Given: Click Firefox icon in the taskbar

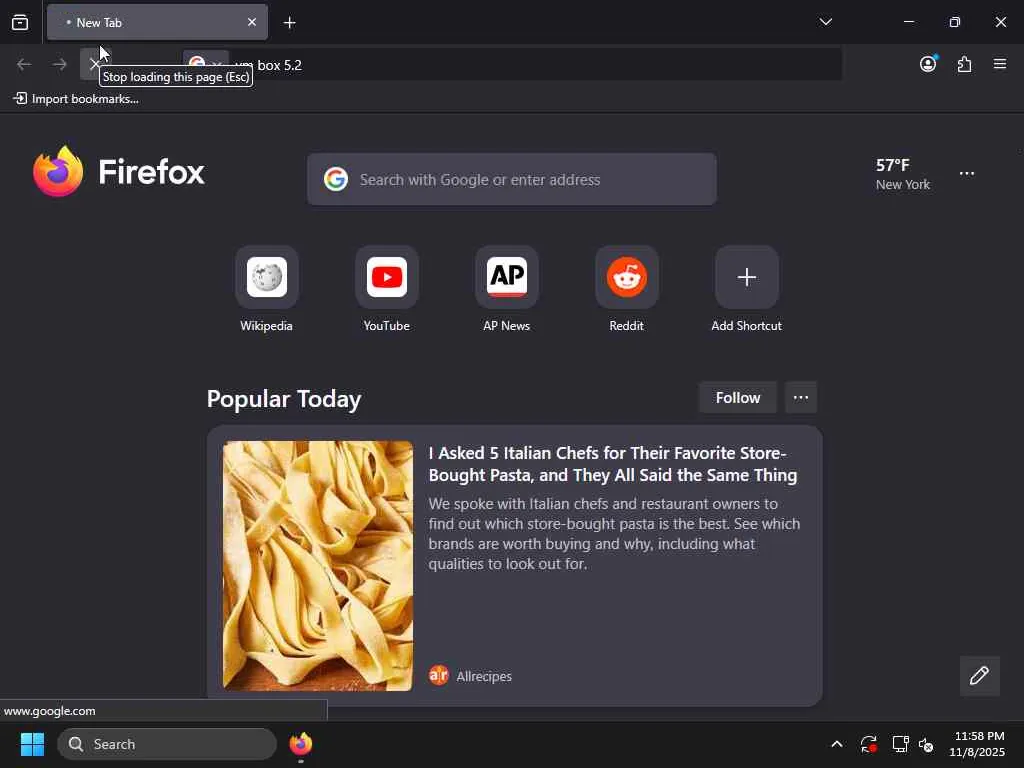Looking at the screenshot, I should click(301, 744).
